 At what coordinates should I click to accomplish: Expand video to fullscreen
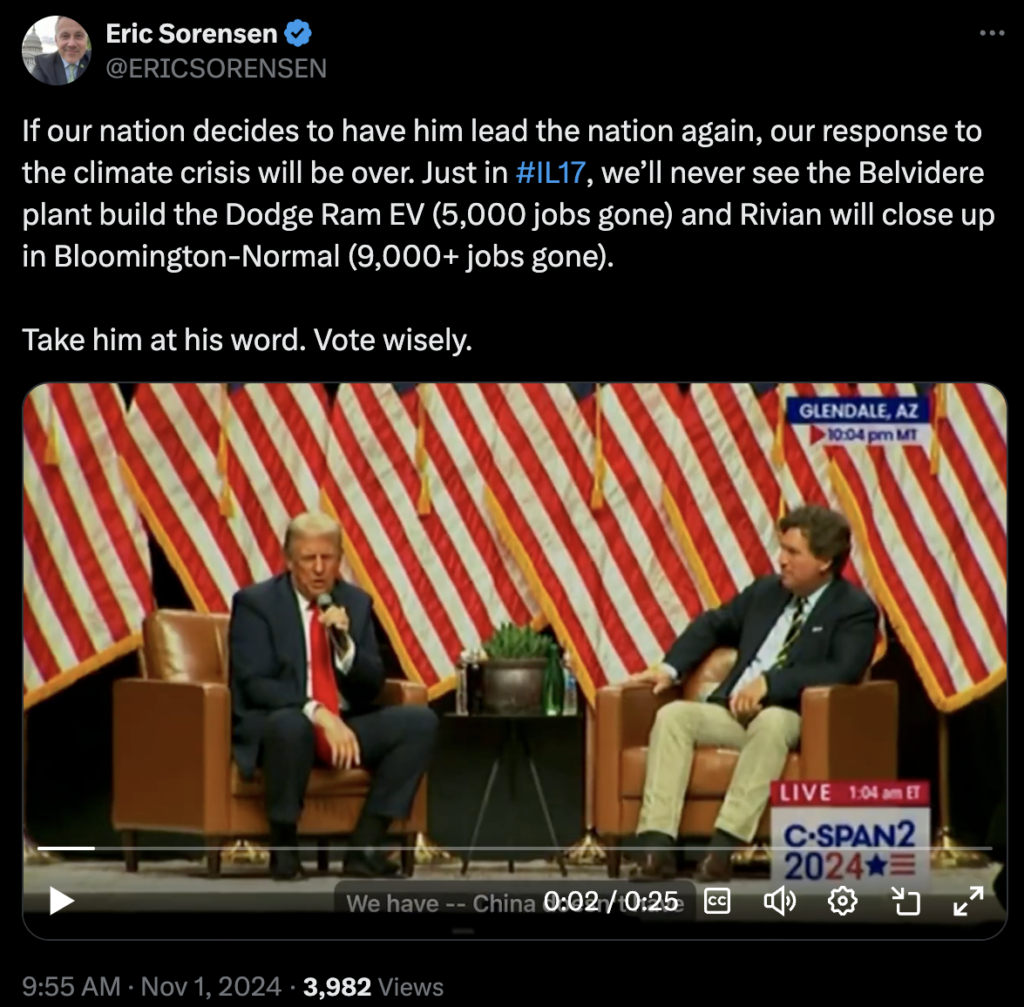tap(967, 901)
